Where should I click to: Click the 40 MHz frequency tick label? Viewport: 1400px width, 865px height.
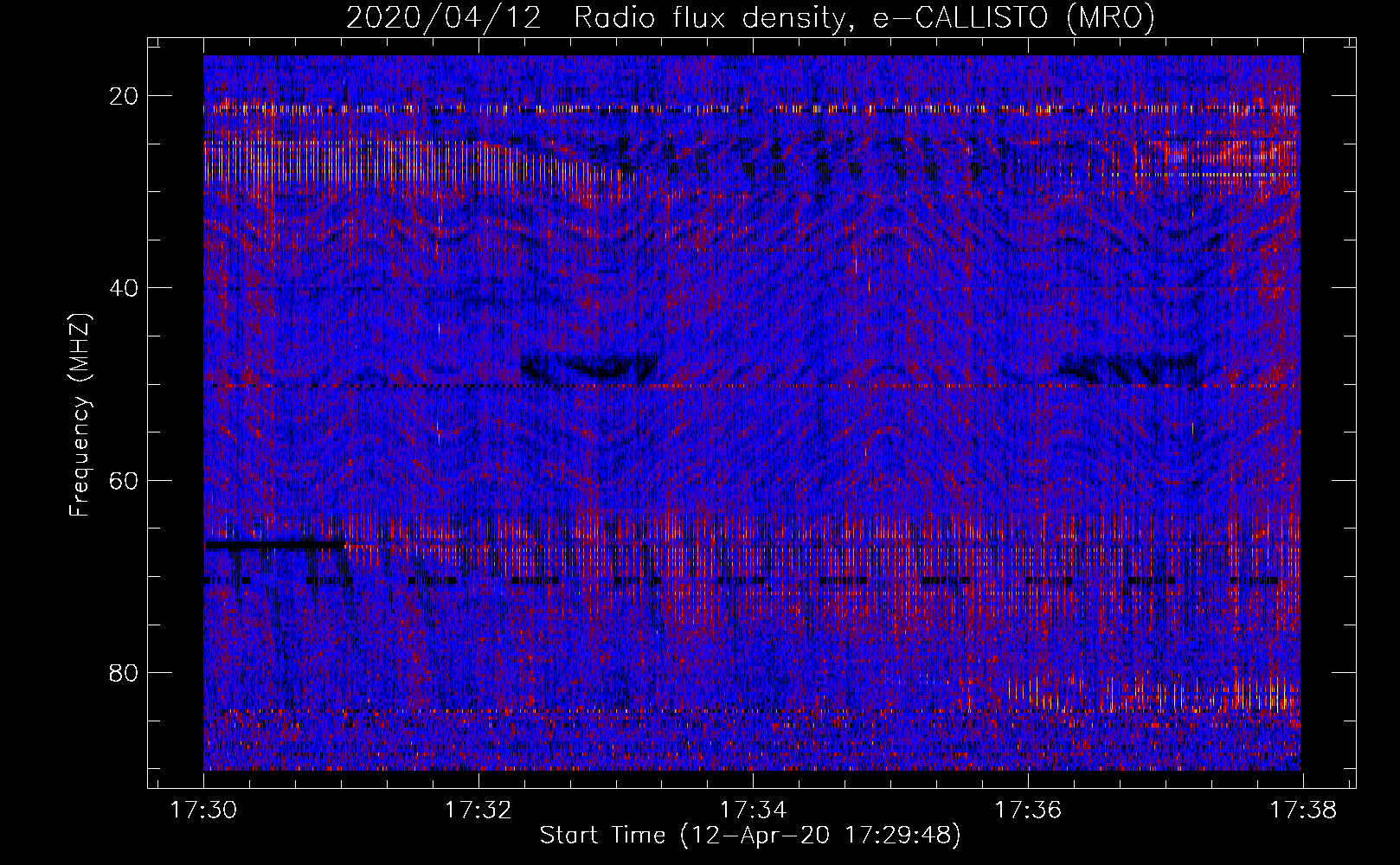(124, 287)
